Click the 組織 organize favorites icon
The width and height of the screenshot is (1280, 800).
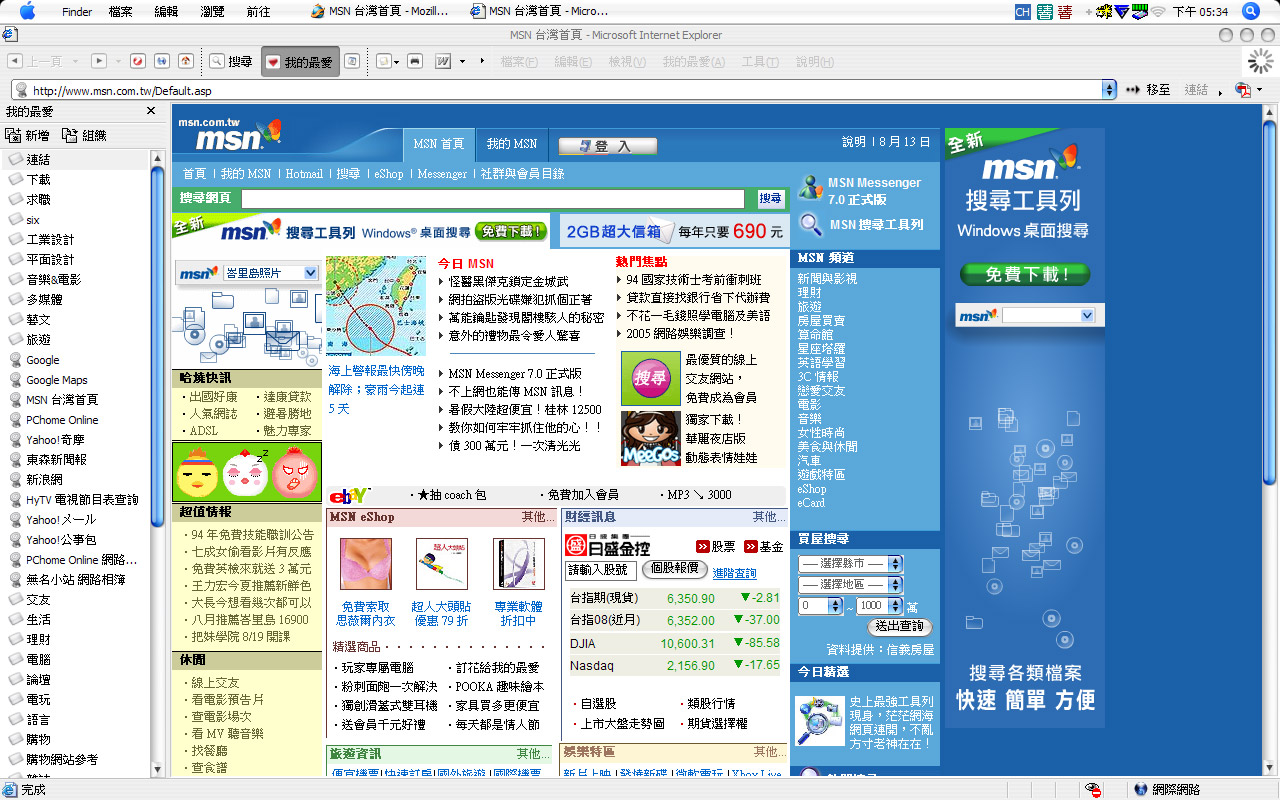[x=84, y=135]
